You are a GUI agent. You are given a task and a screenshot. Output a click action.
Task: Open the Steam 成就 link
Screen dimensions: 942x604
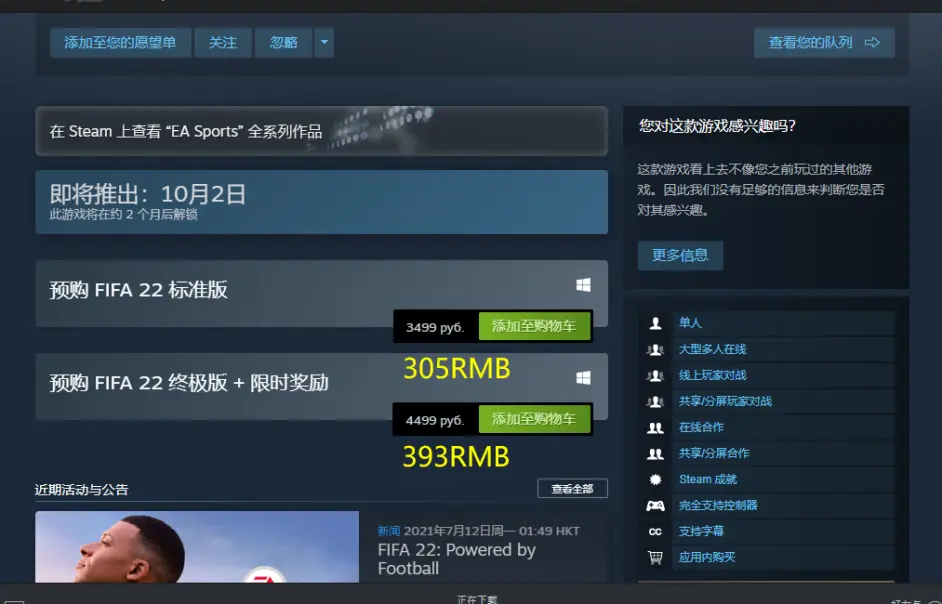click(708, 480)
